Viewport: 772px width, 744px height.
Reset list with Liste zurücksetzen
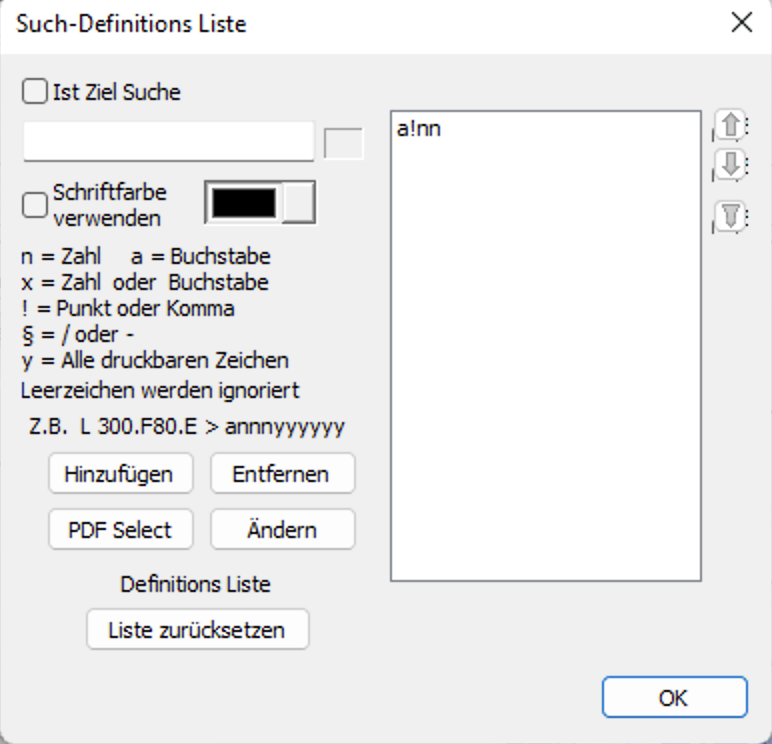(x=198, y=629)
